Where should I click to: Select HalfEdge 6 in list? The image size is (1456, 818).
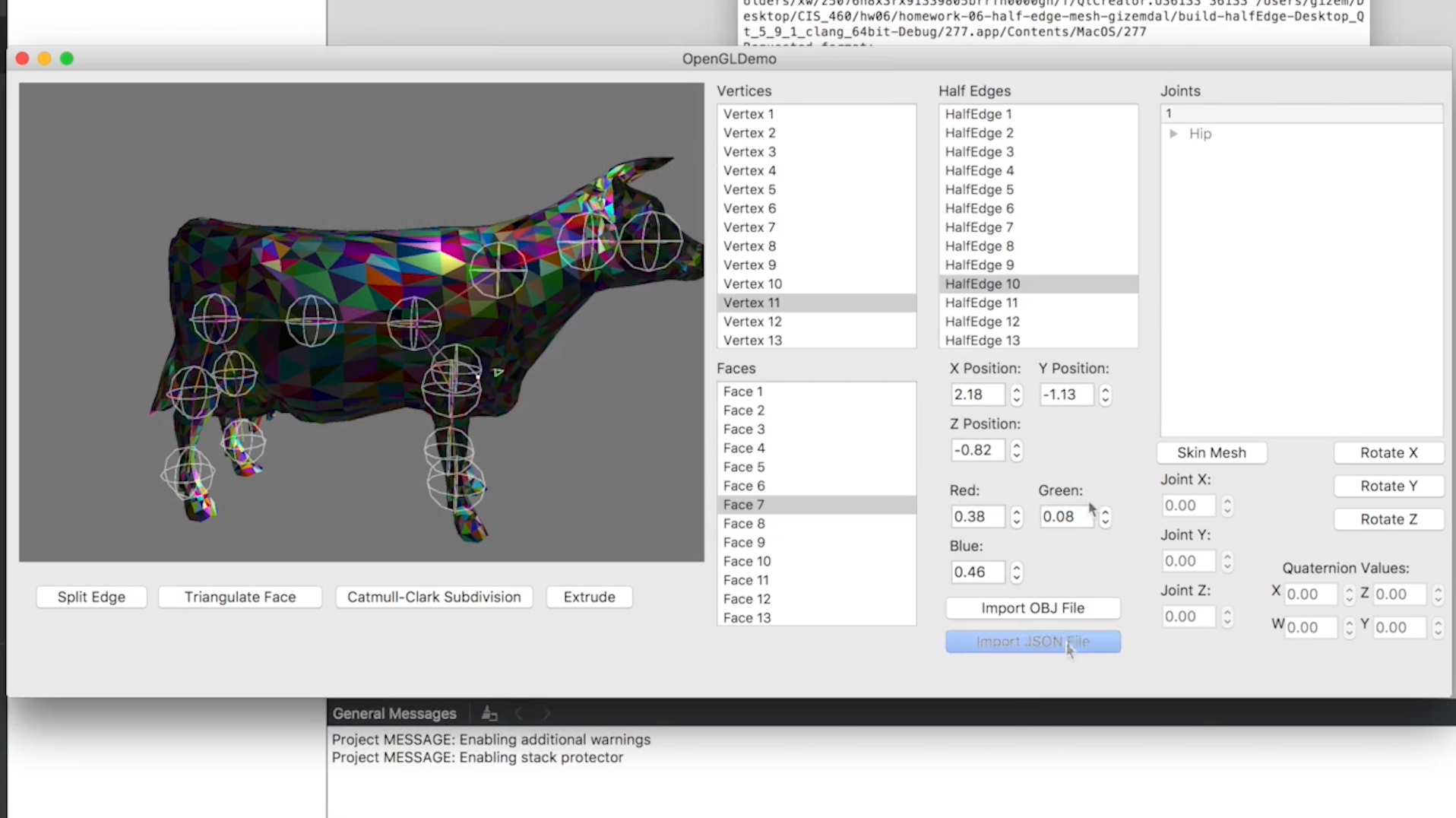click(x=1038, y=208)
